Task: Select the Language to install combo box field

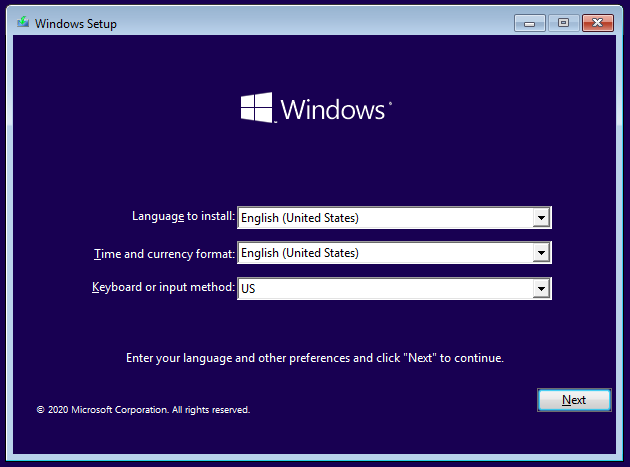Action: (x=394, y=218)
